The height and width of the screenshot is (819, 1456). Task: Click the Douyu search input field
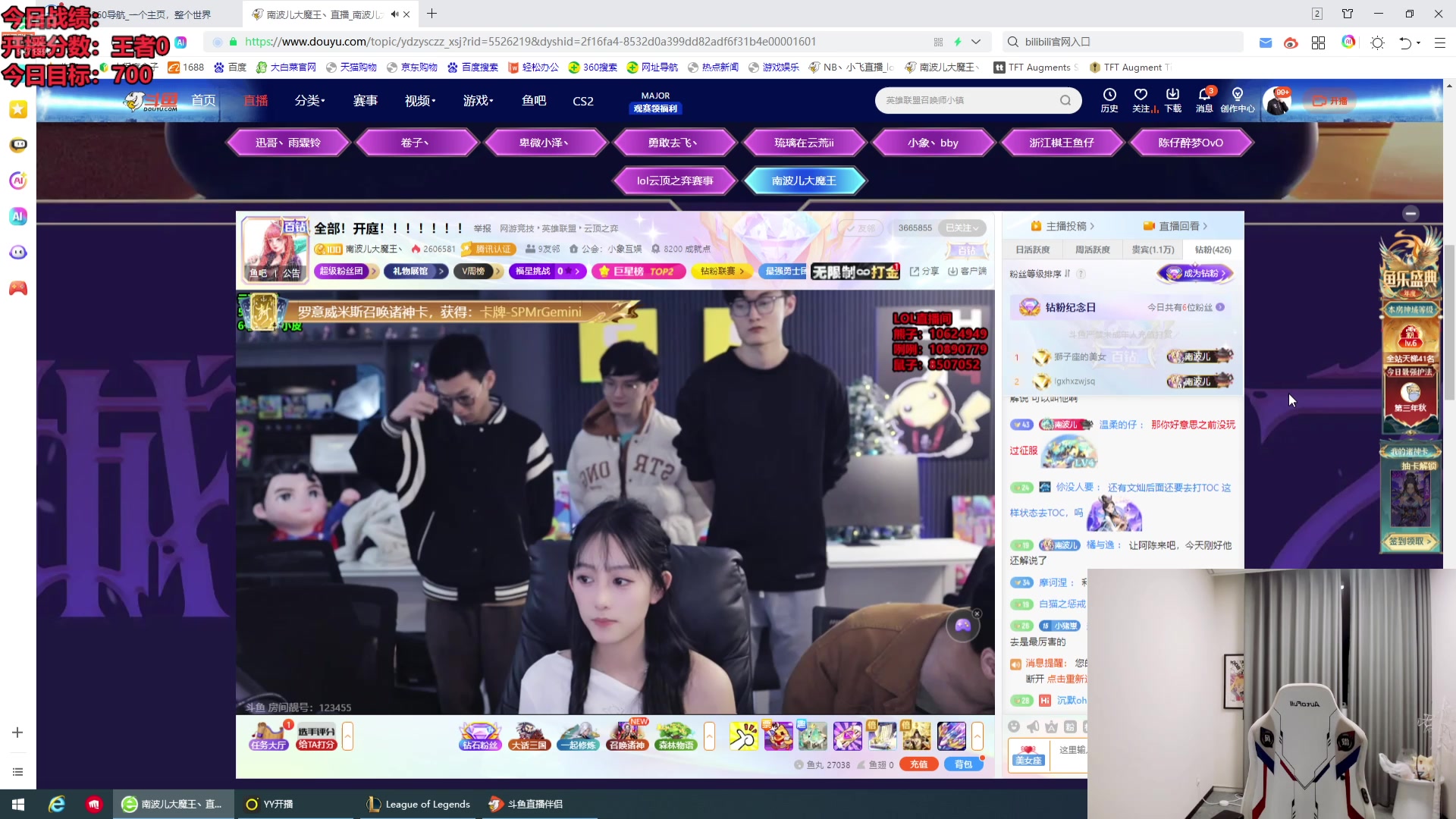click(x=968, y=101)
